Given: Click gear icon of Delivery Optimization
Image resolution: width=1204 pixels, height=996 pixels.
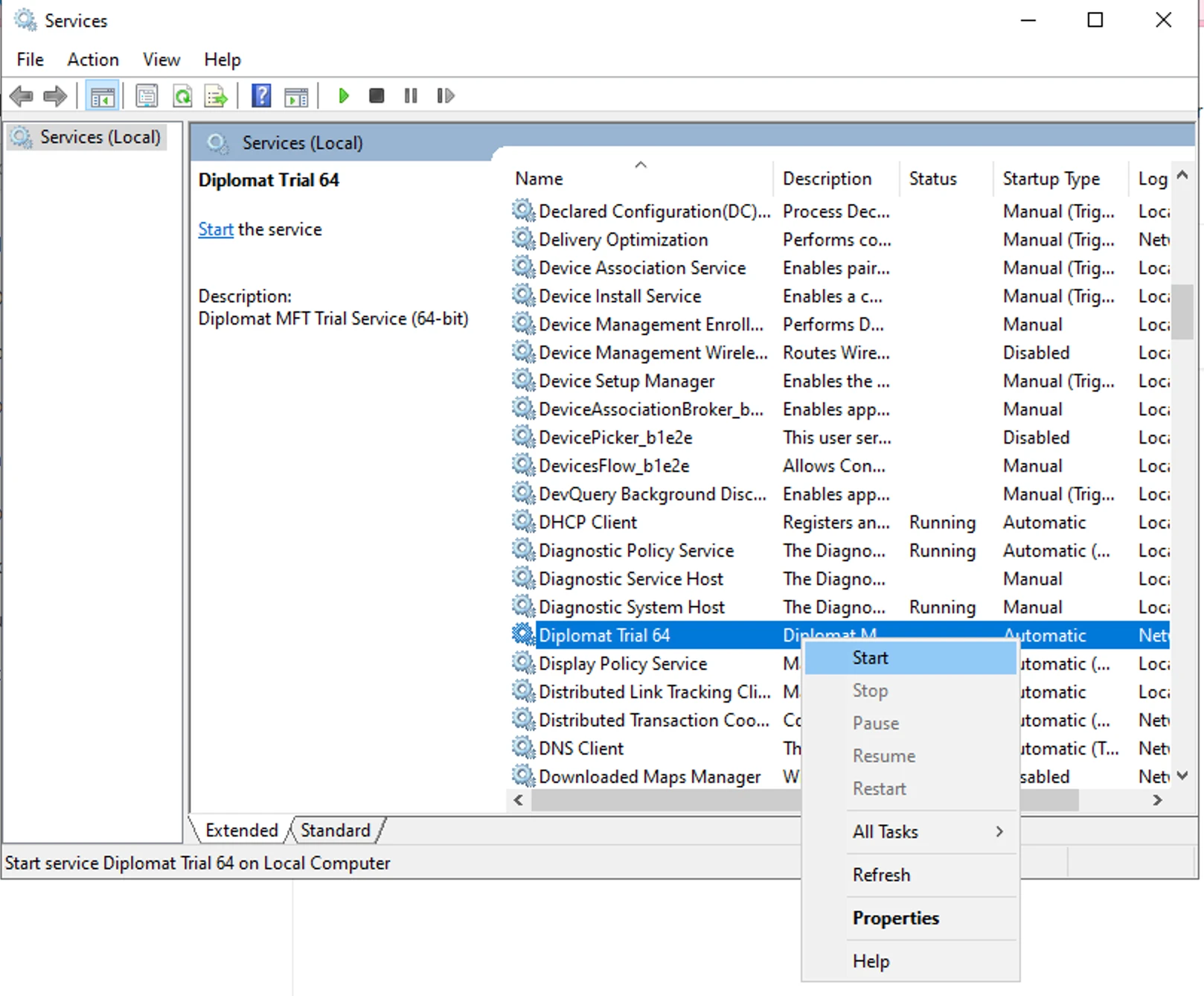Looking at the screenshot, I should click(524, 239).
